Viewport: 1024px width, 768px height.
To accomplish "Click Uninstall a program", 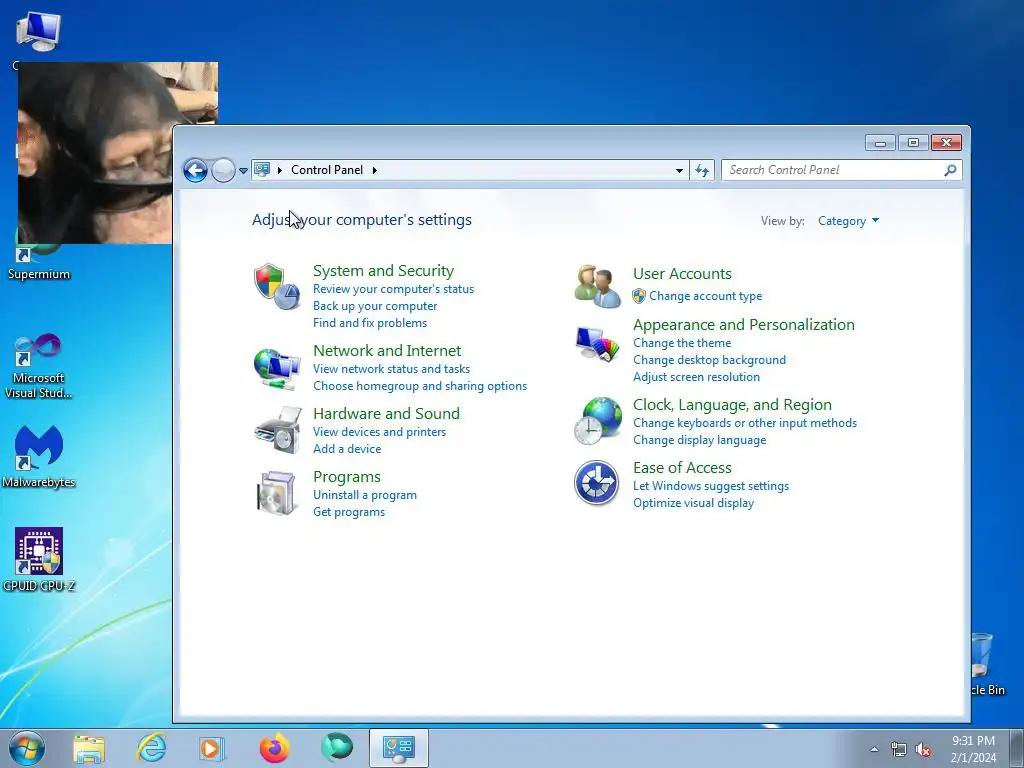I will 364,495.
